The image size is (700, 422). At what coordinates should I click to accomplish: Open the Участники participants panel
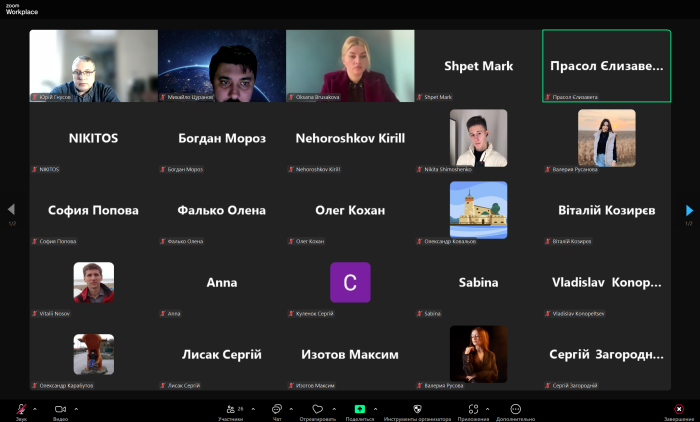point(231,409)
